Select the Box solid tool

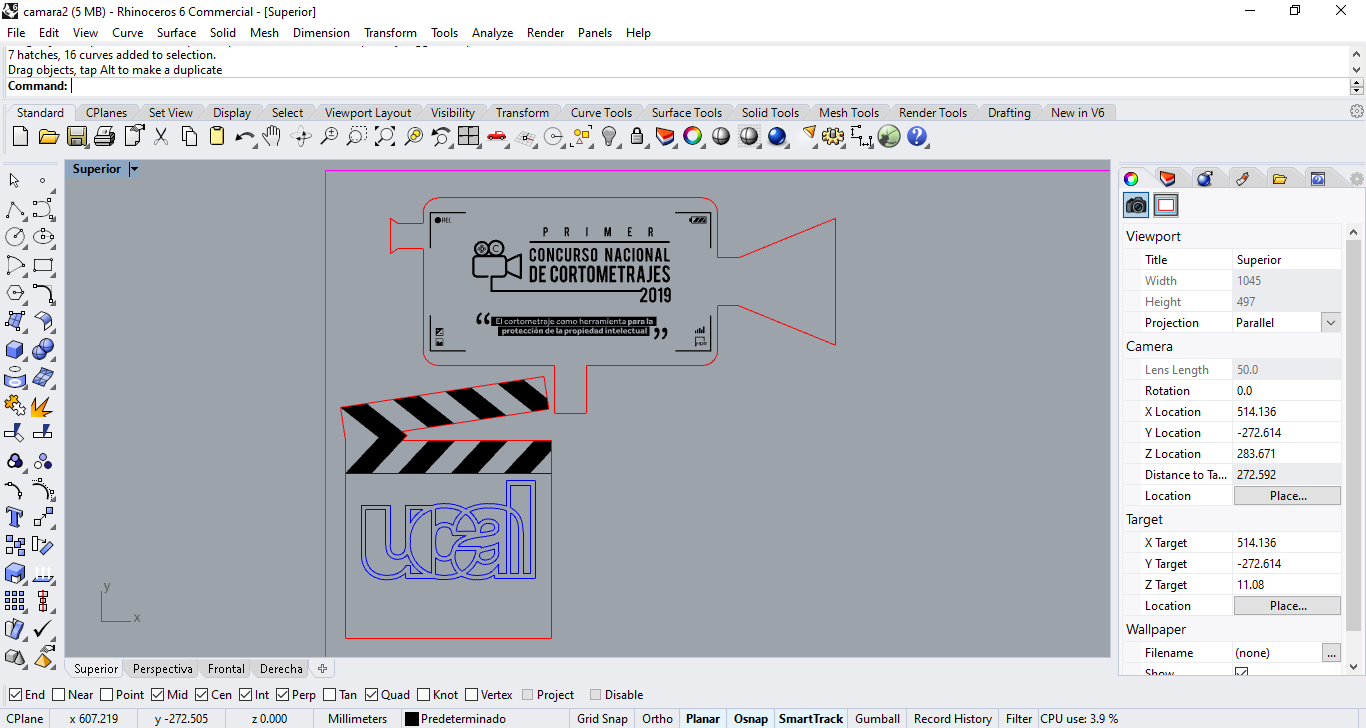[x=15, y=349]
